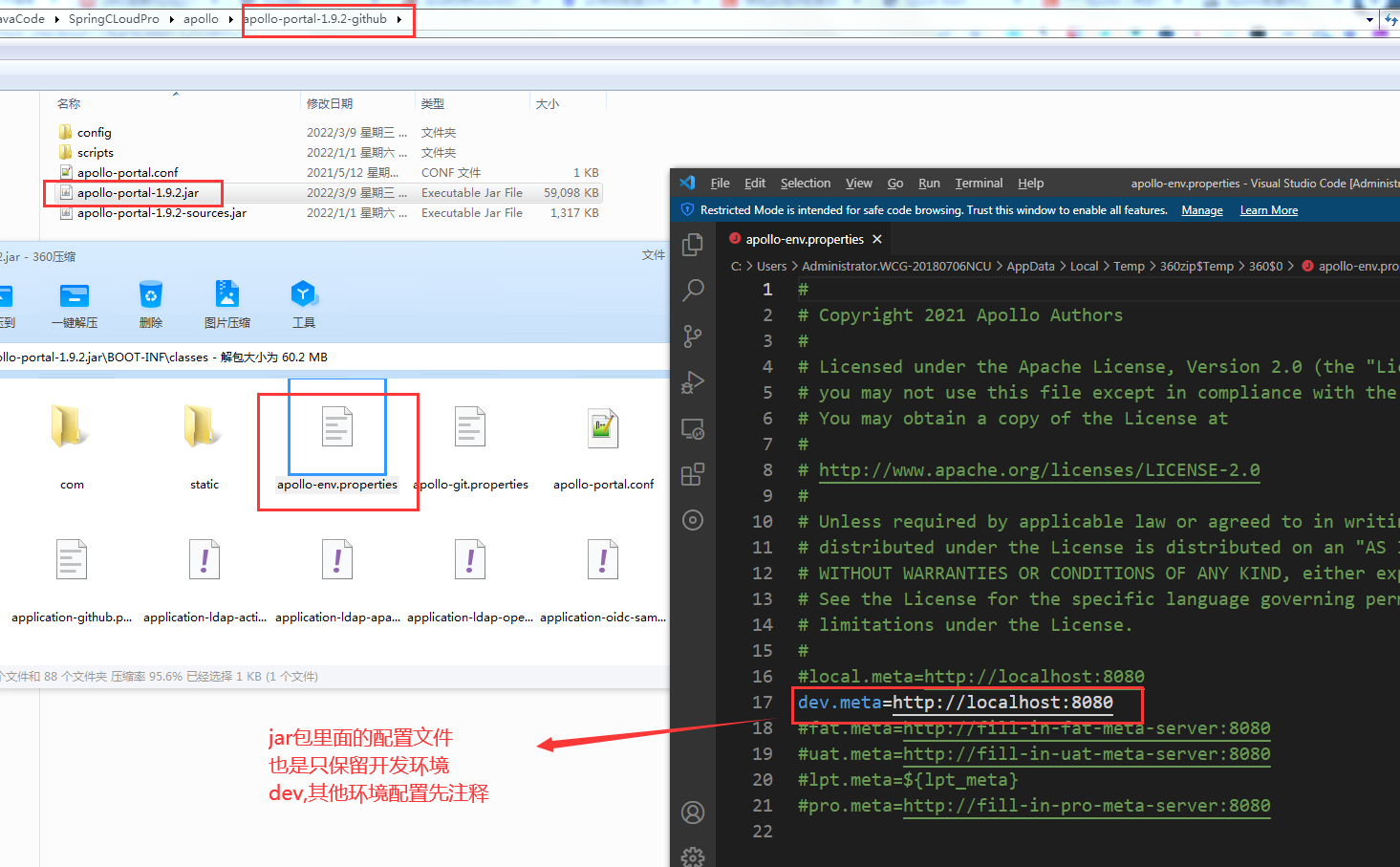Open Extensions view in VS Code
The height and width of the screenshot is (867, 1400).
click(x=693, y=474)
